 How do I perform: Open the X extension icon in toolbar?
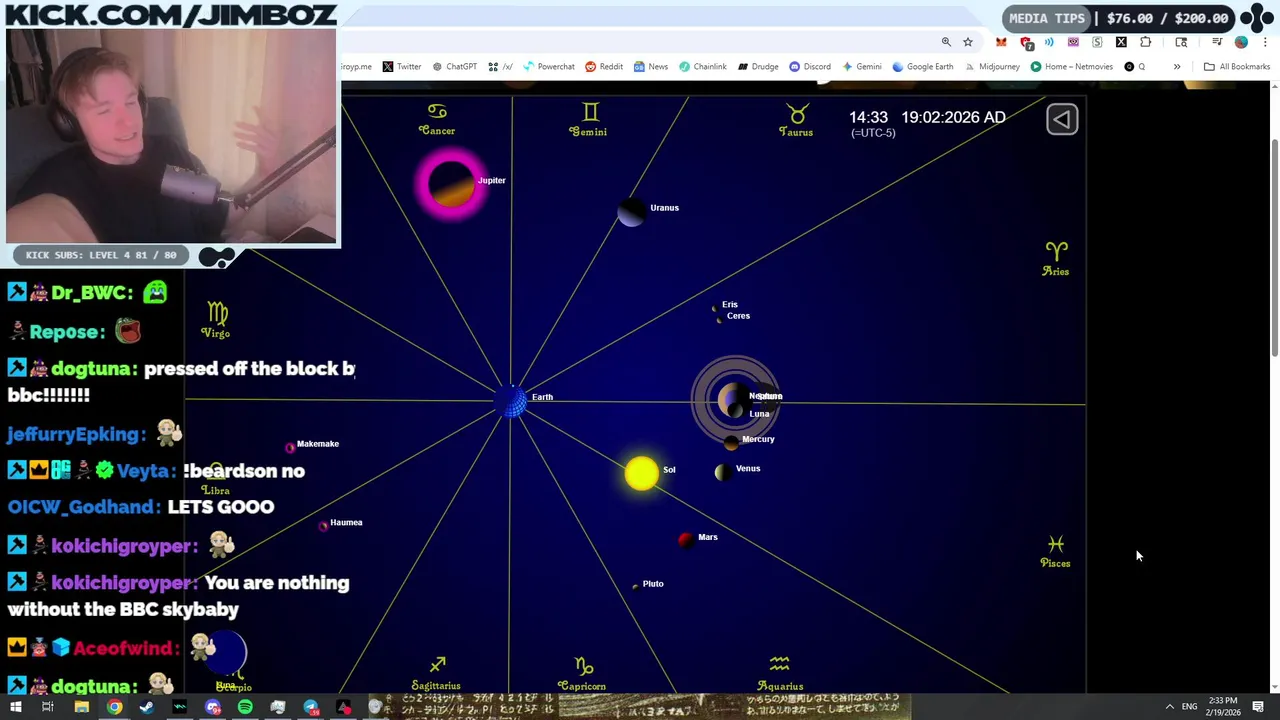pos(1121,42)
